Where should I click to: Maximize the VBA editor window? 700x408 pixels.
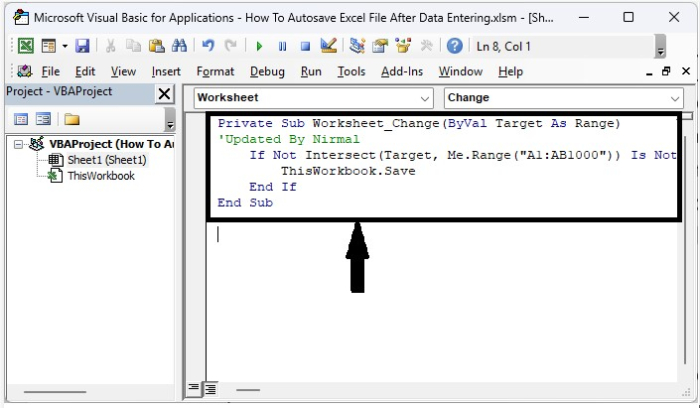[x=629, y=17]
